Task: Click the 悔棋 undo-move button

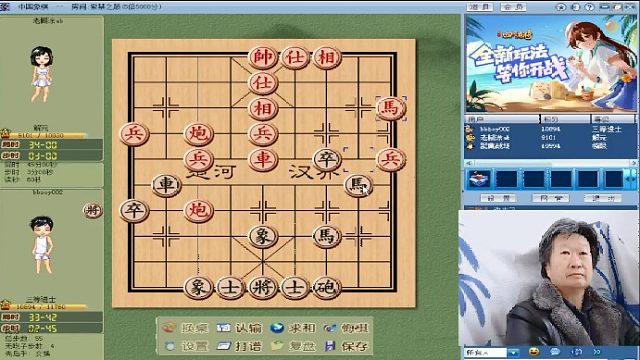Action: [346, 328]
